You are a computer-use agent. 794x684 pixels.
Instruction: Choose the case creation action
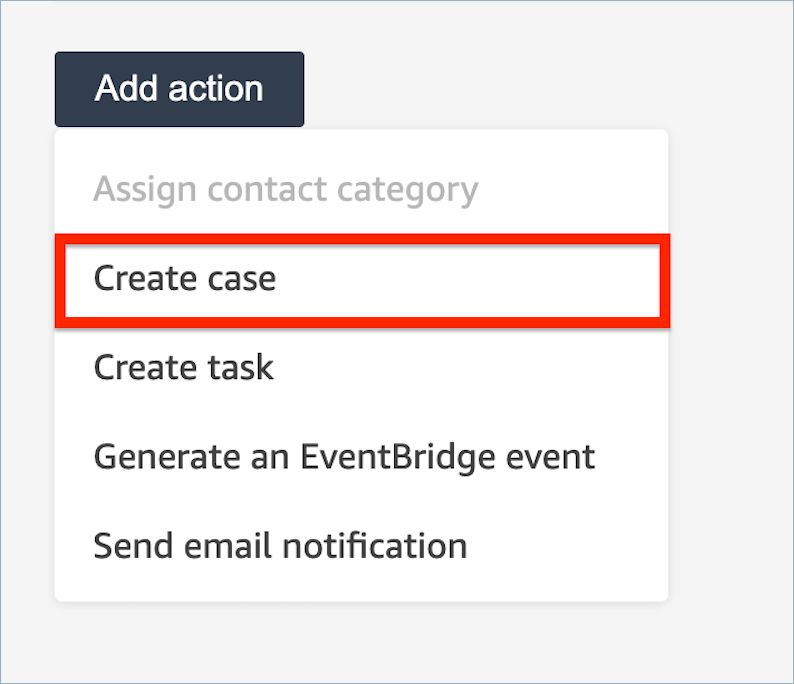(185, 278)
